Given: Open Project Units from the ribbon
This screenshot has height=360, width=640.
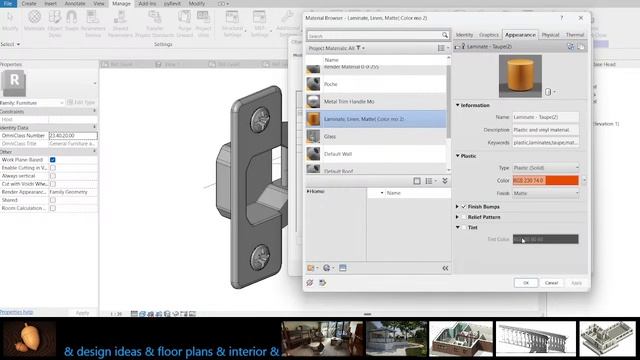Looking at the screenshot, I should (x=203, y=17).
